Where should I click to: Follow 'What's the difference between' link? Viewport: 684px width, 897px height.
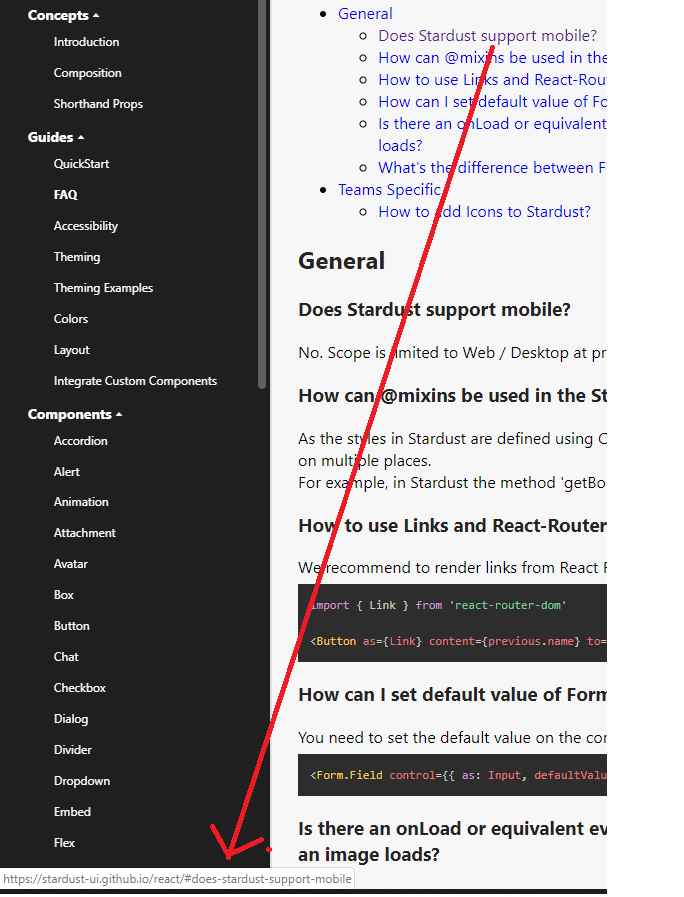click(x=492, y=168)
